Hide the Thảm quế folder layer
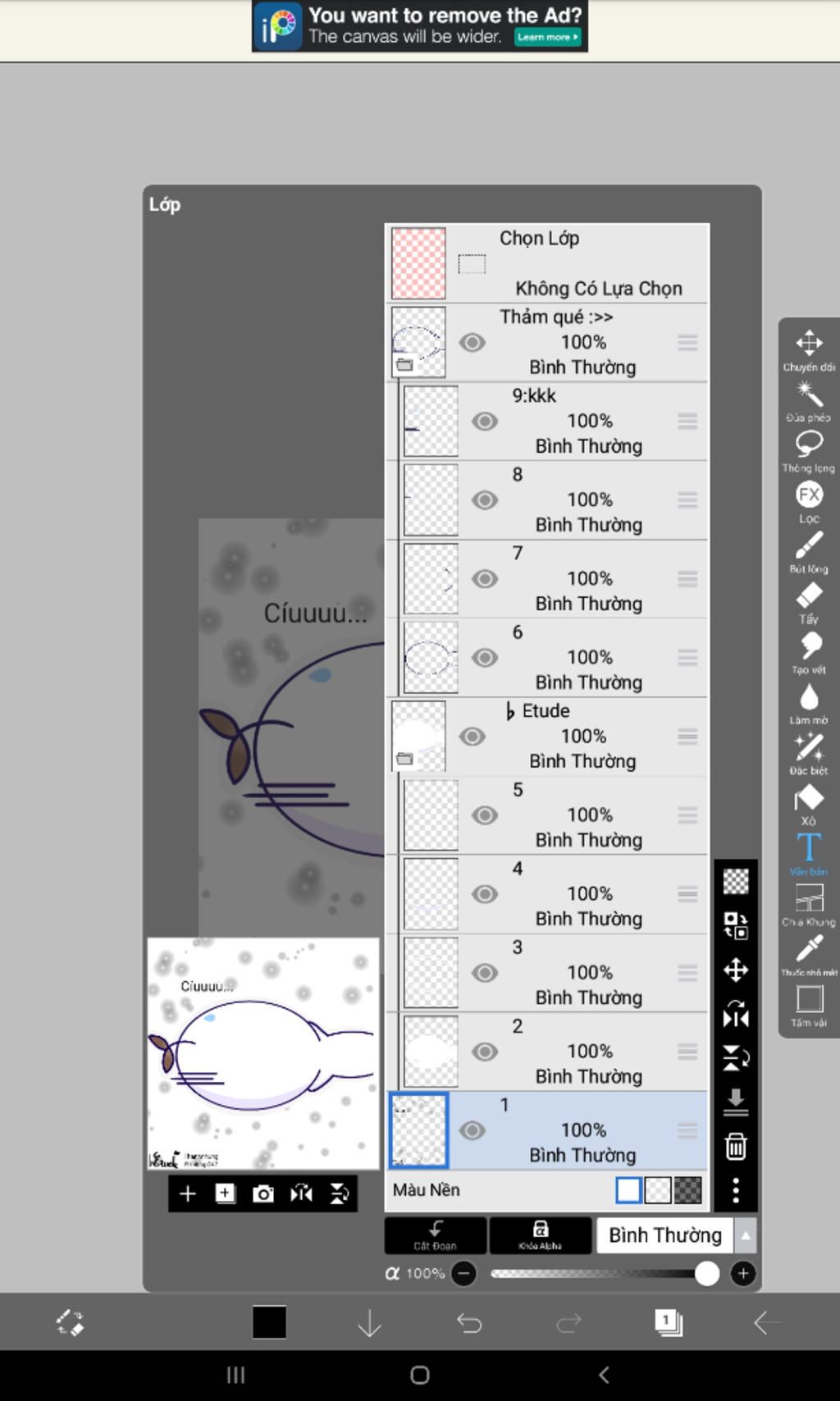The height and width of the screenshot is (1401, 840). tap(472, 342)
